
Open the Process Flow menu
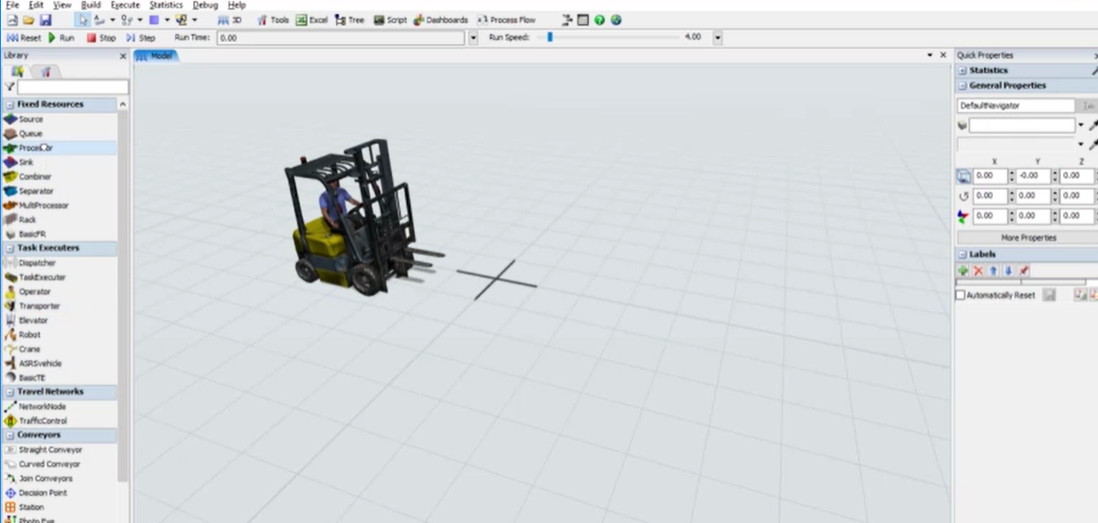(x=506, y=20)
